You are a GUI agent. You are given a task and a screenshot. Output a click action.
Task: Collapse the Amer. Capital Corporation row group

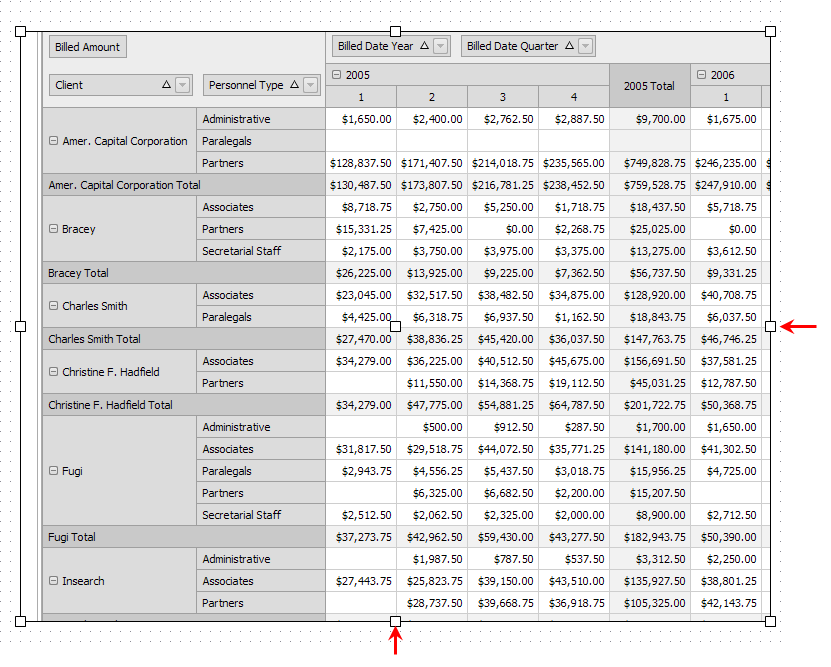[53, 141]
